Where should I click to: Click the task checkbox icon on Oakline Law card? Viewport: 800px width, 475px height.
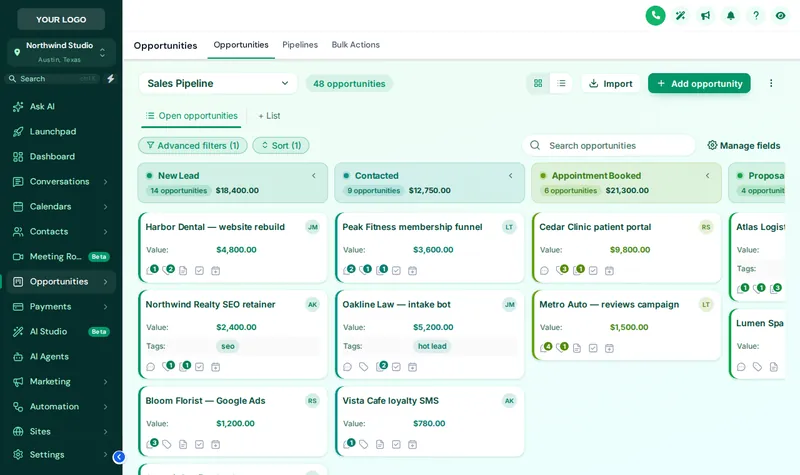point(396,367)
